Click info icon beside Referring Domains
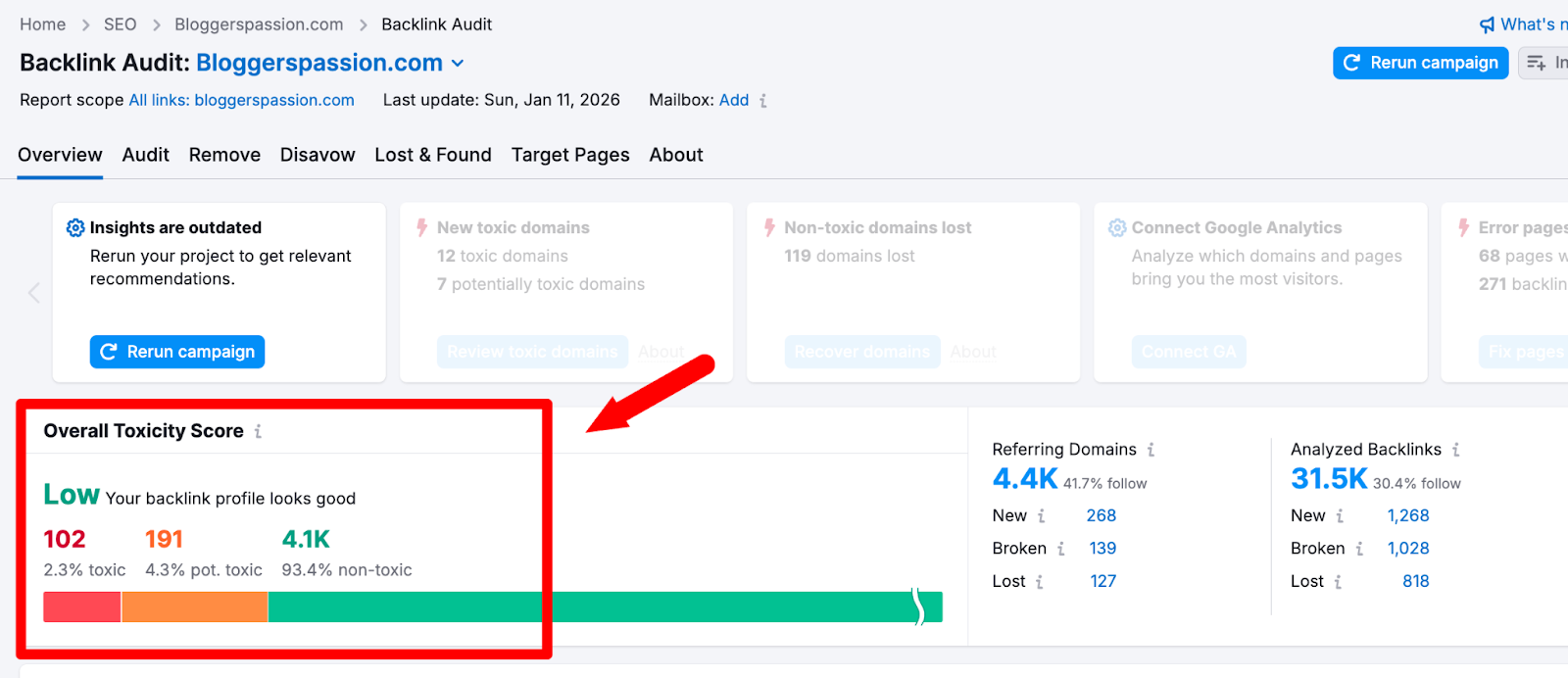Screen dimensions: 1568x678 coord(1151,450)
